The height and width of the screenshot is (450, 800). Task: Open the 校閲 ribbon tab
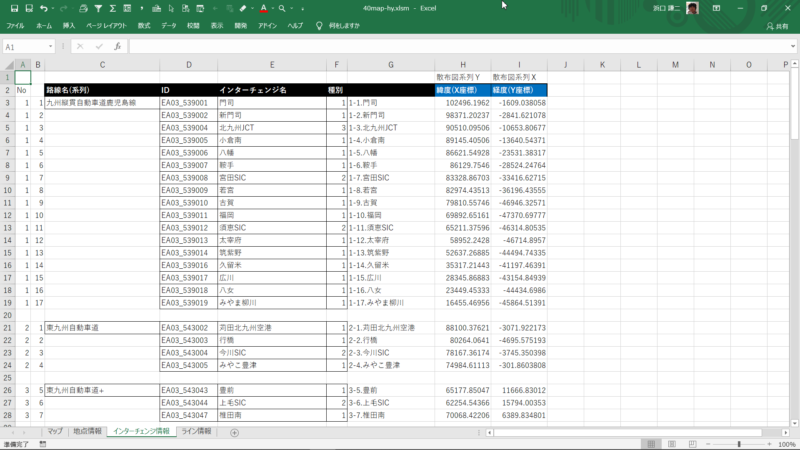point(193,26)
